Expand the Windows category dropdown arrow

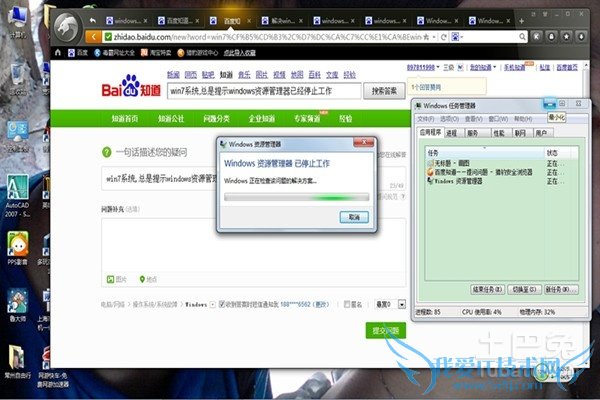pyautogui.click(x=213, y=305)
